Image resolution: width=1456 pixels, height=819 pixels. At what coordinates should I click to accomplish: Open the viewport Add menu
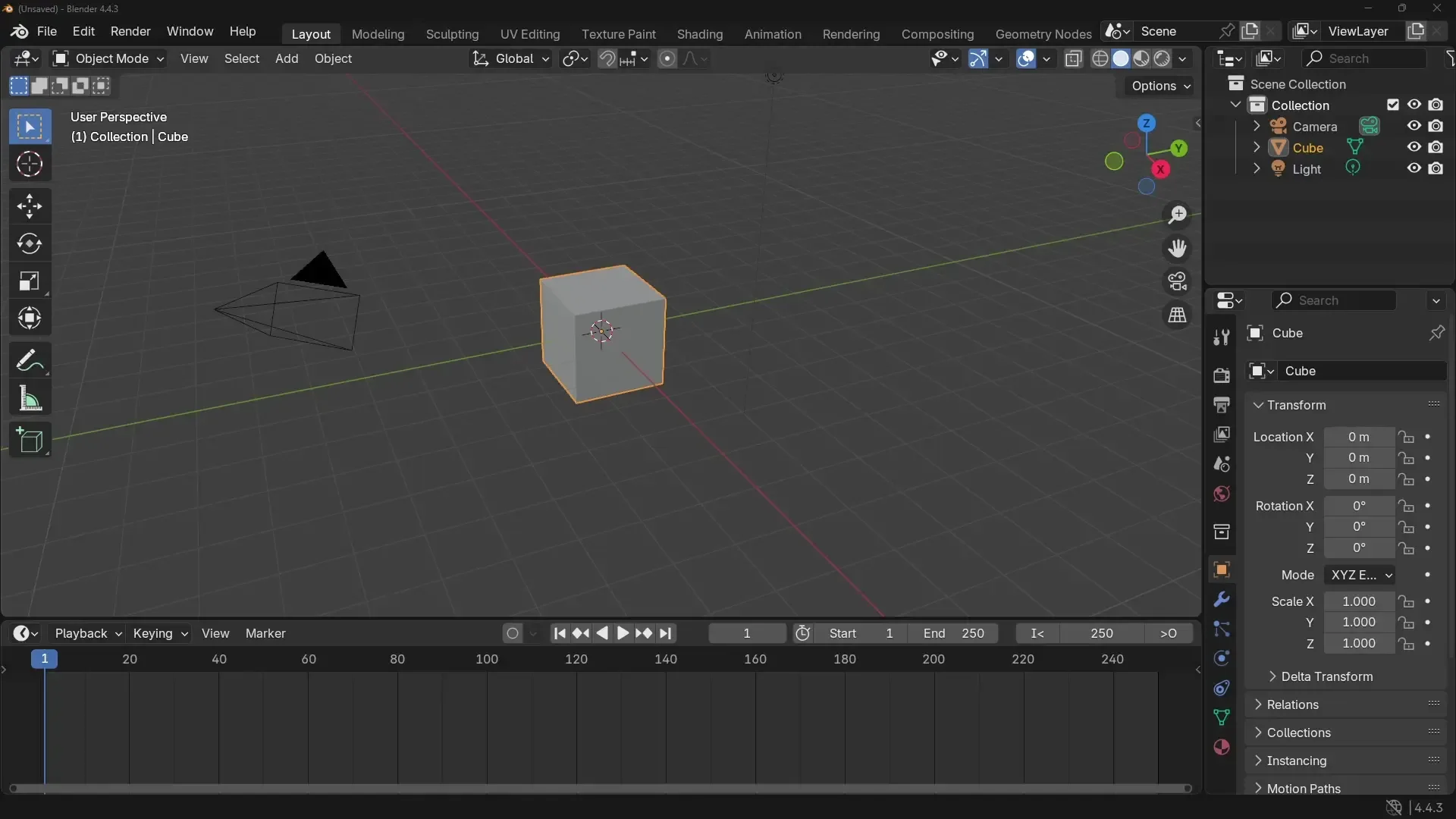coord(287,58)
